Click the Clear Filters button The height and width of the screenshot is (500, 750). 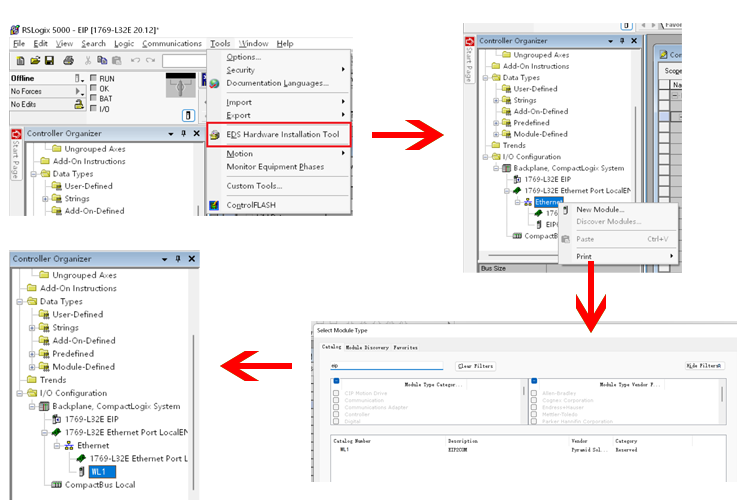475,366
